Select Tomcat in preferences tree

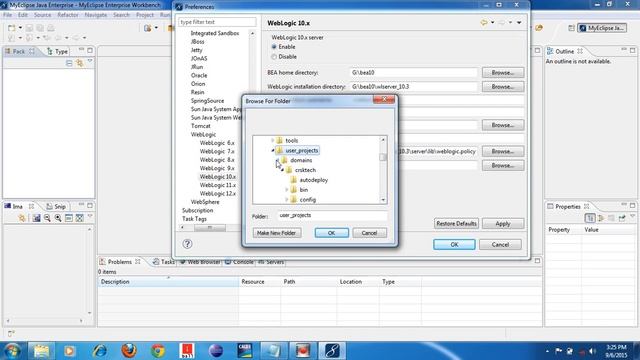200,126
